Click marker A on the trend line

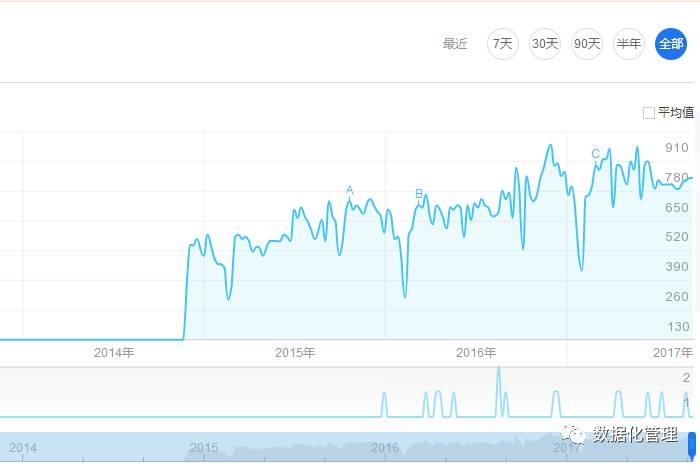click(x=350, y=190)
